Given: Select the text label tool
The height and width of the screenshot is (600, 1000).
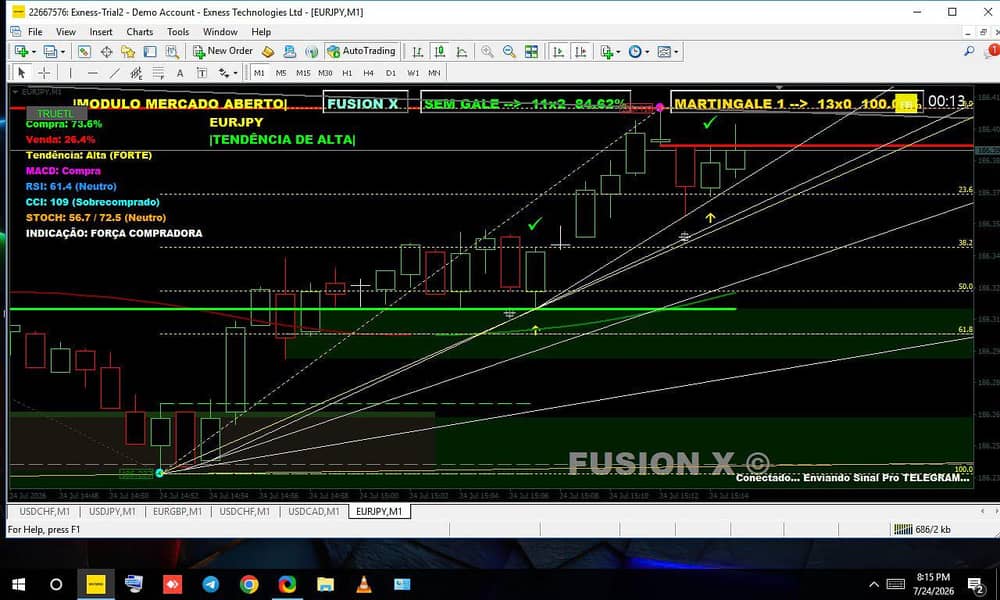Looking at the screenshot, I should coord(202,73).
